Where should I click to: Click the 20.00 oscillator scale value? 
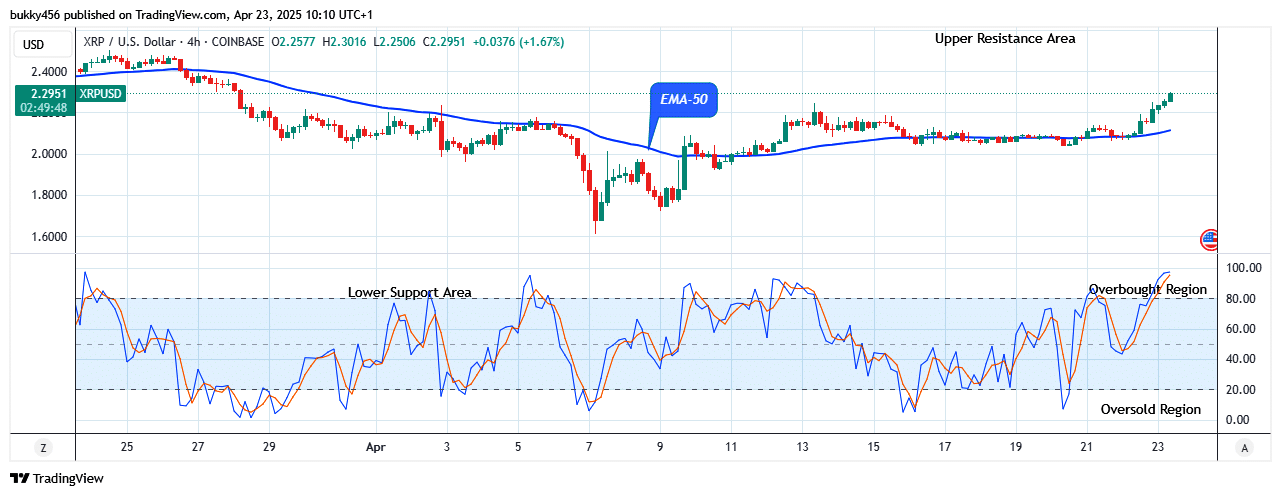click(1243, 389)
